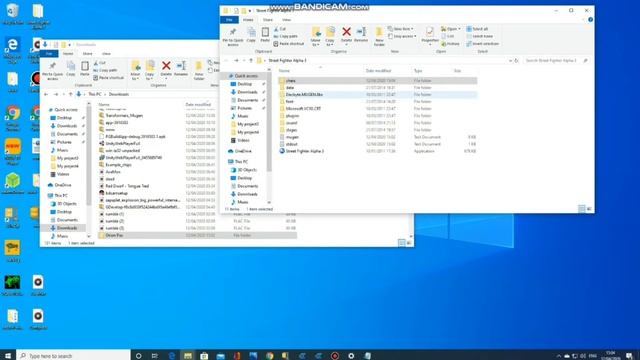Screen dimensions: 640x360
Task: Pin to Quick access in Street Fighter window
Action: [x=233, y=36]
